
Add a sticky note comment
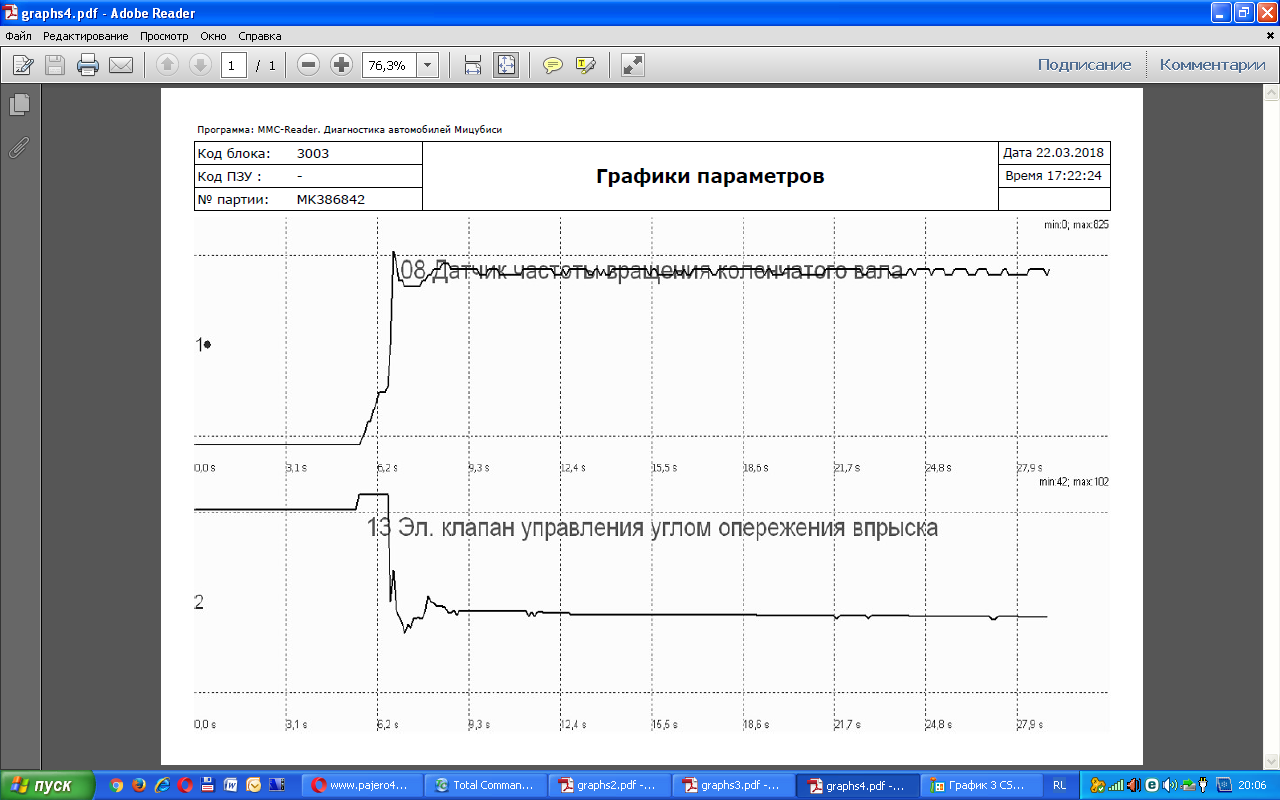[552, 66]
